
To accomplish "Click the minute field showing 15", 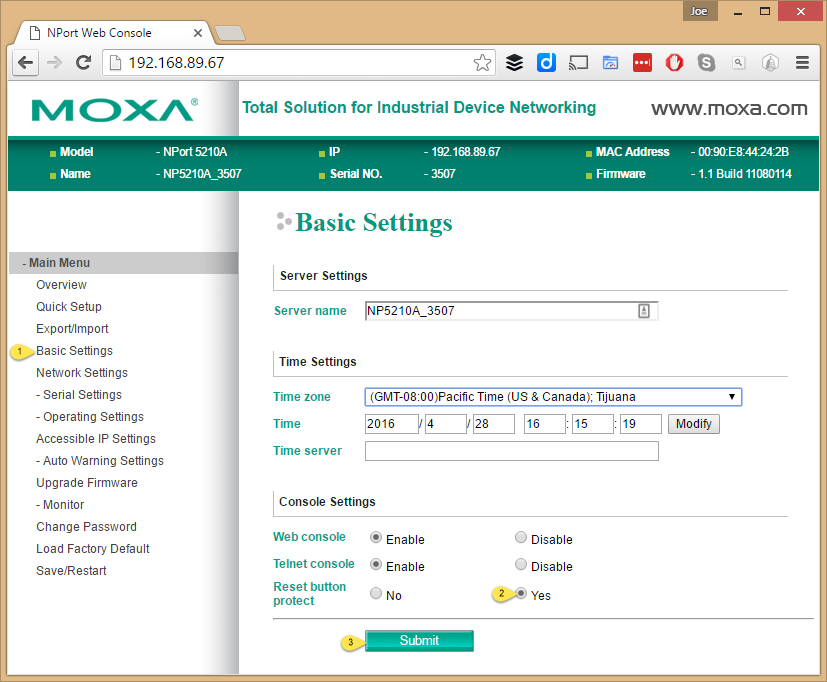I will pos(593,424).
